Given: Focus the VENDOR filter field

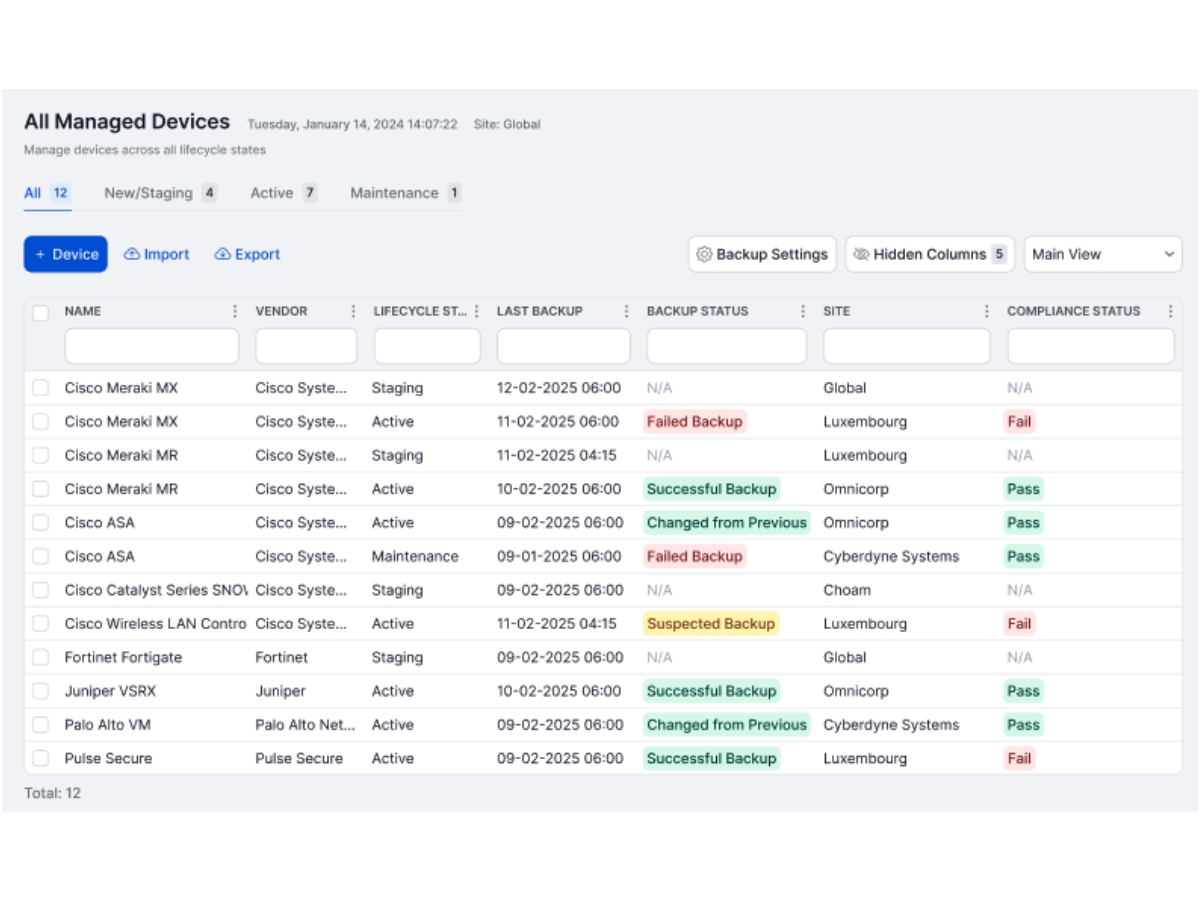Looking at the screenshot, I should 306,346.
